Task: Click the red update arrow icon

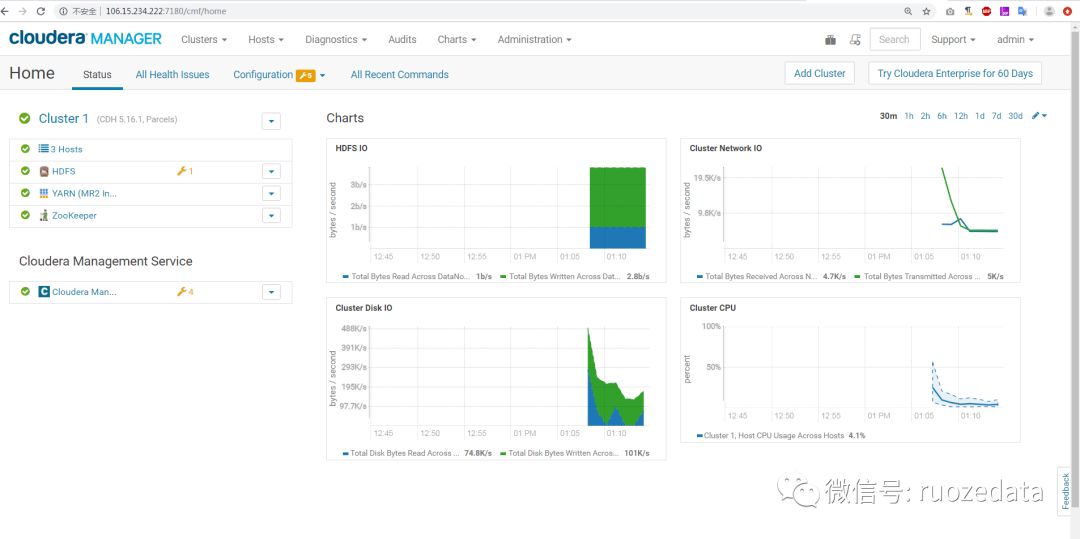Action: (1068, 11)
